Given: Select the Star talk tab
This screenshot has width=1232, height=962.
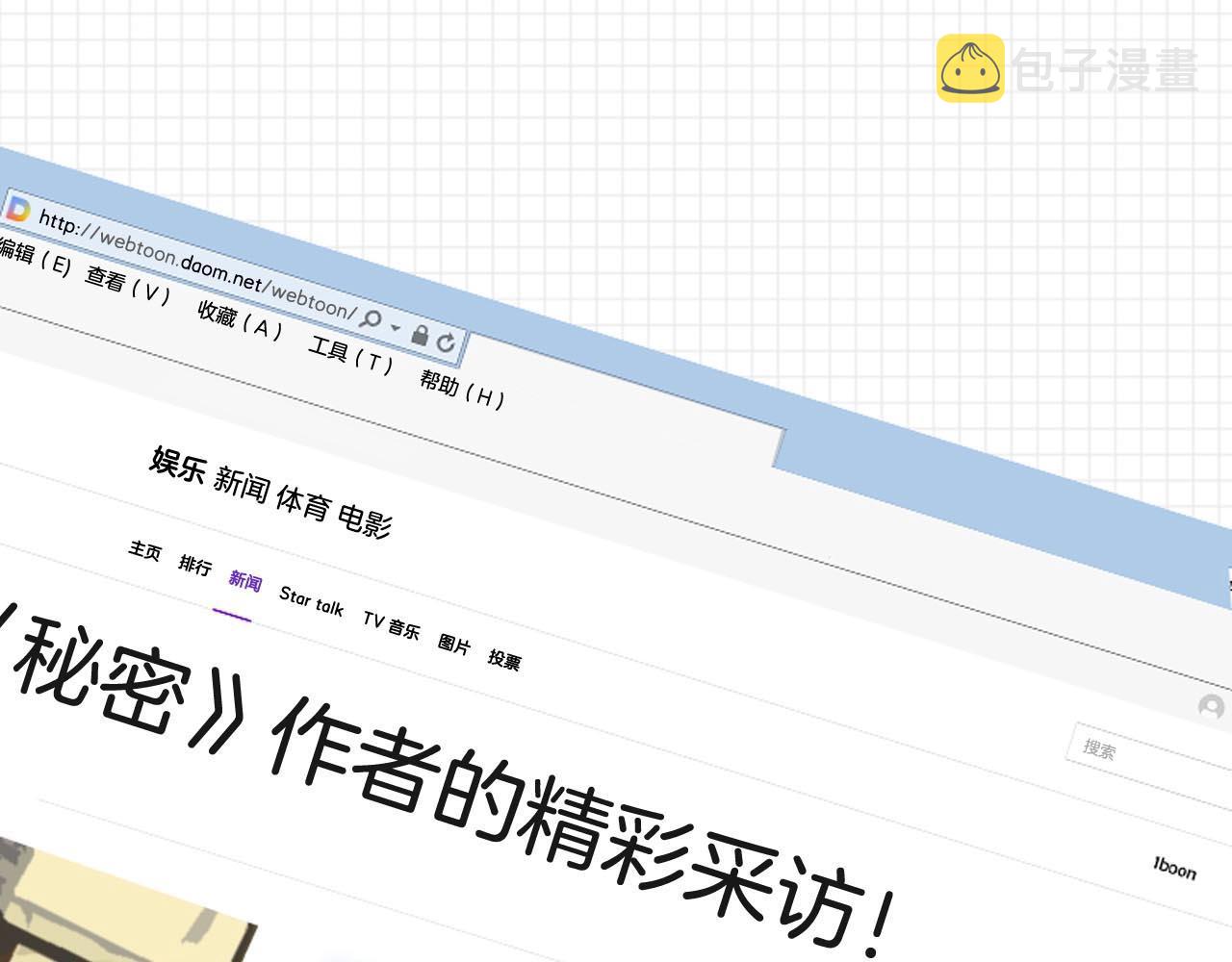Looking at the screenshot, I should pos(312,601).
